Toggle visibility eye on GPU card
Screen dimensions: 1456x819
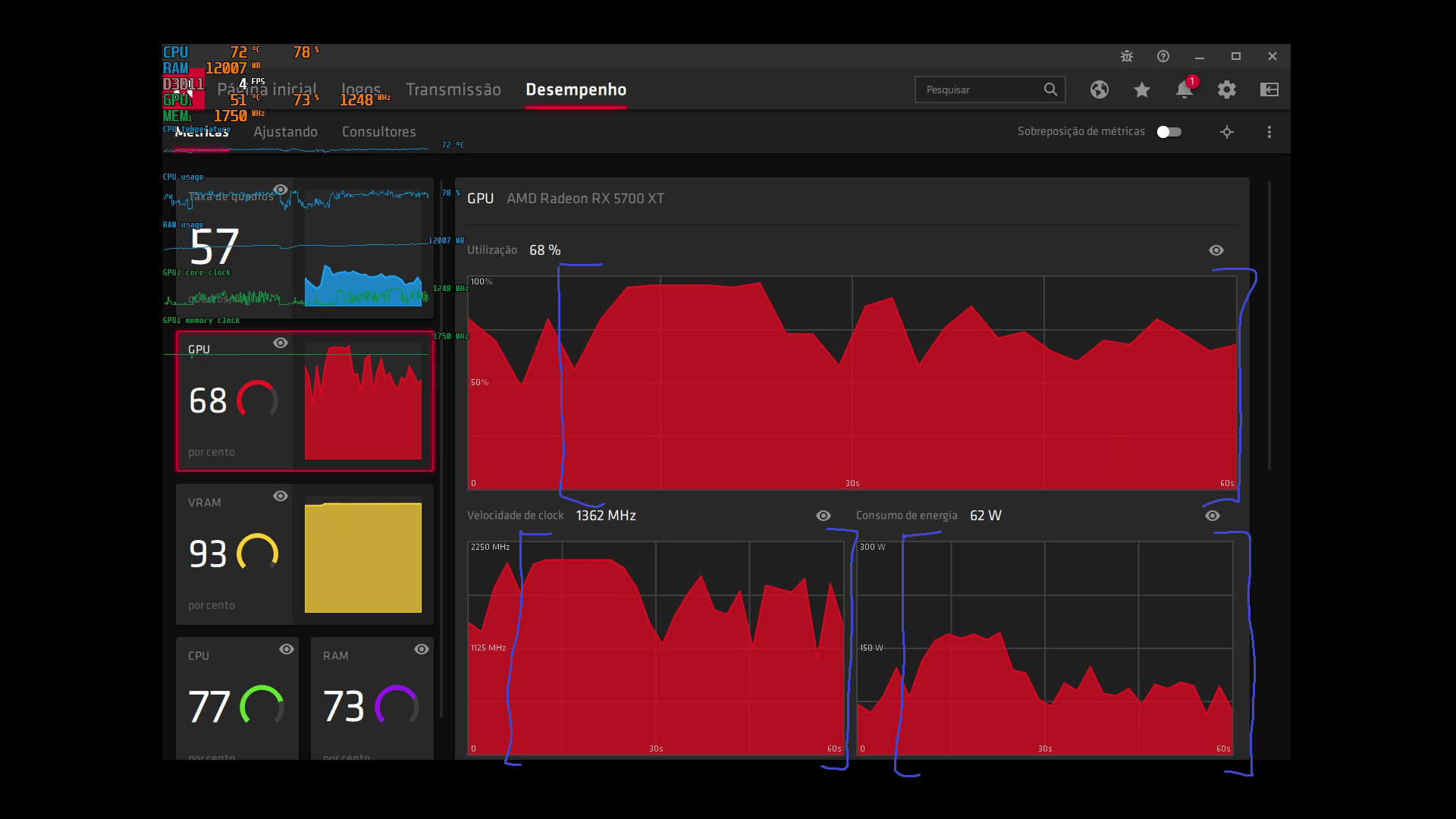tap(281, 343)
